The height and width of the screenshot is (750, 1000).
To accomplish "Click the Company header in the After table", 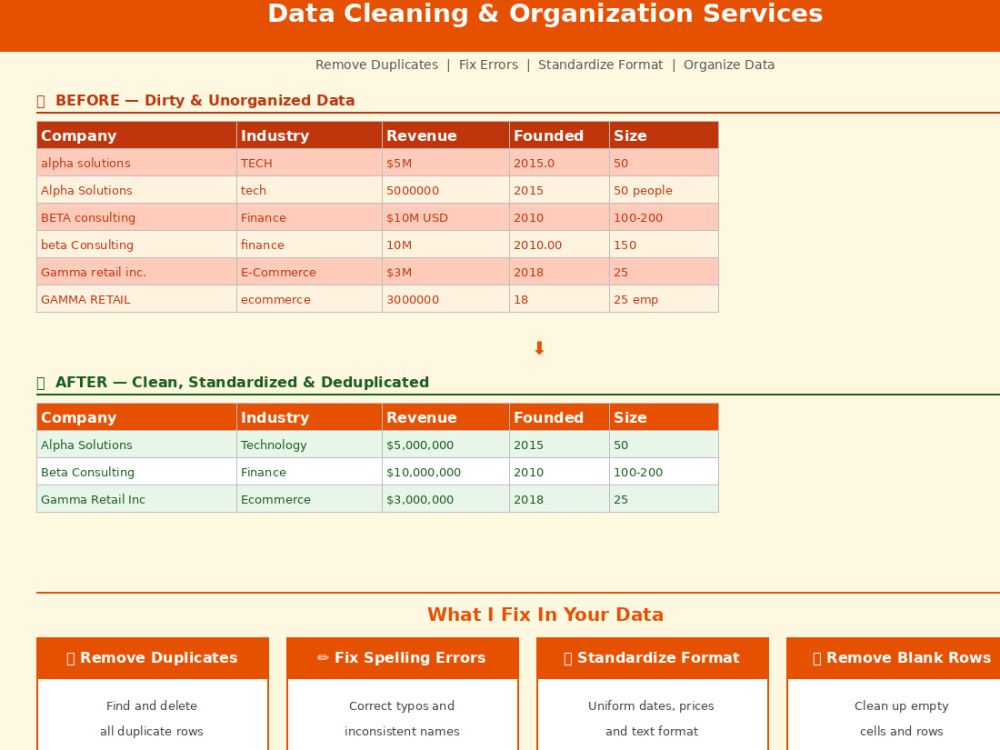I will pyautogui.click(x=136, y=417).
